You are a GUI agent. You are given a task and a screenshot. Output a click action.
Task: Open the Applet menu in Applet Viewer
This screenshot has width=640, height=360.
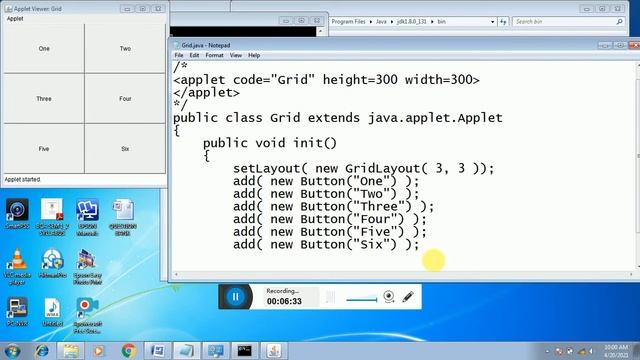pyautogui.click(x=15, y=19)
